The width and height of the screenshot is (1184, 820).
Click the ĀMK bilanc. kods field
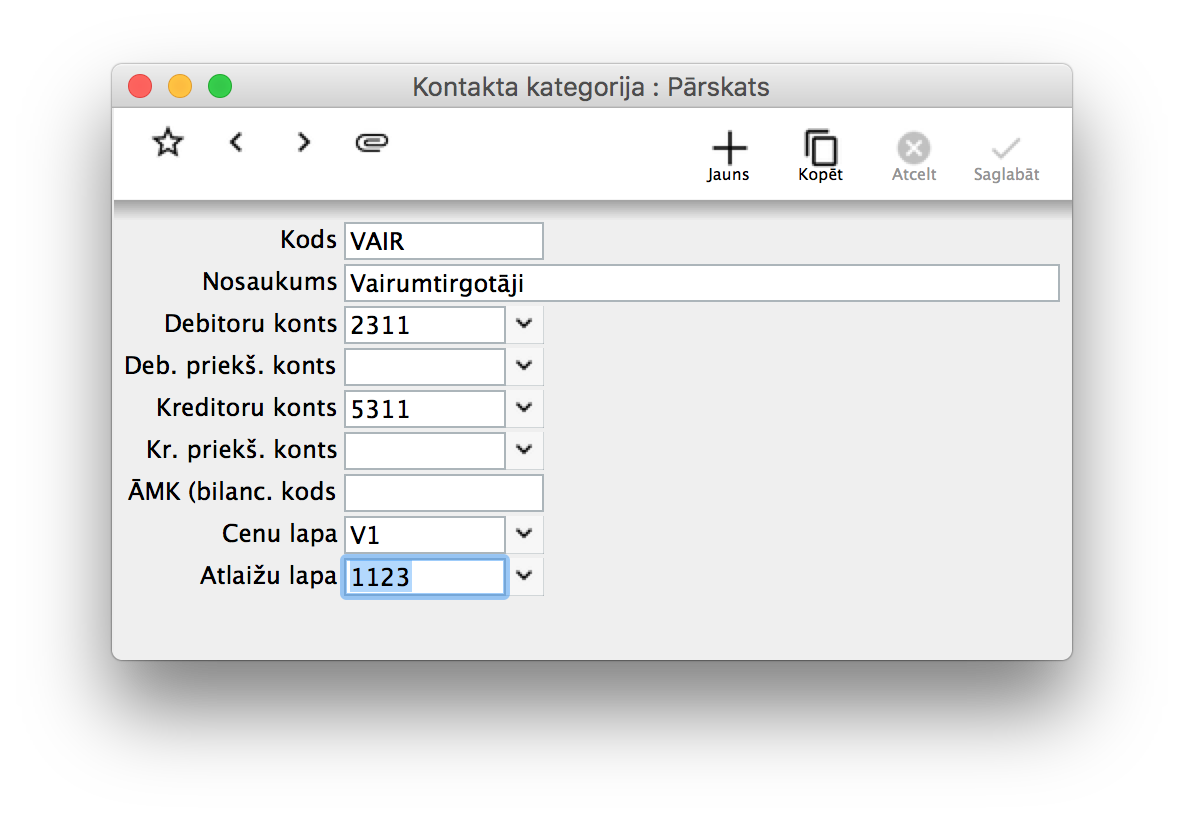click(443, 493)
